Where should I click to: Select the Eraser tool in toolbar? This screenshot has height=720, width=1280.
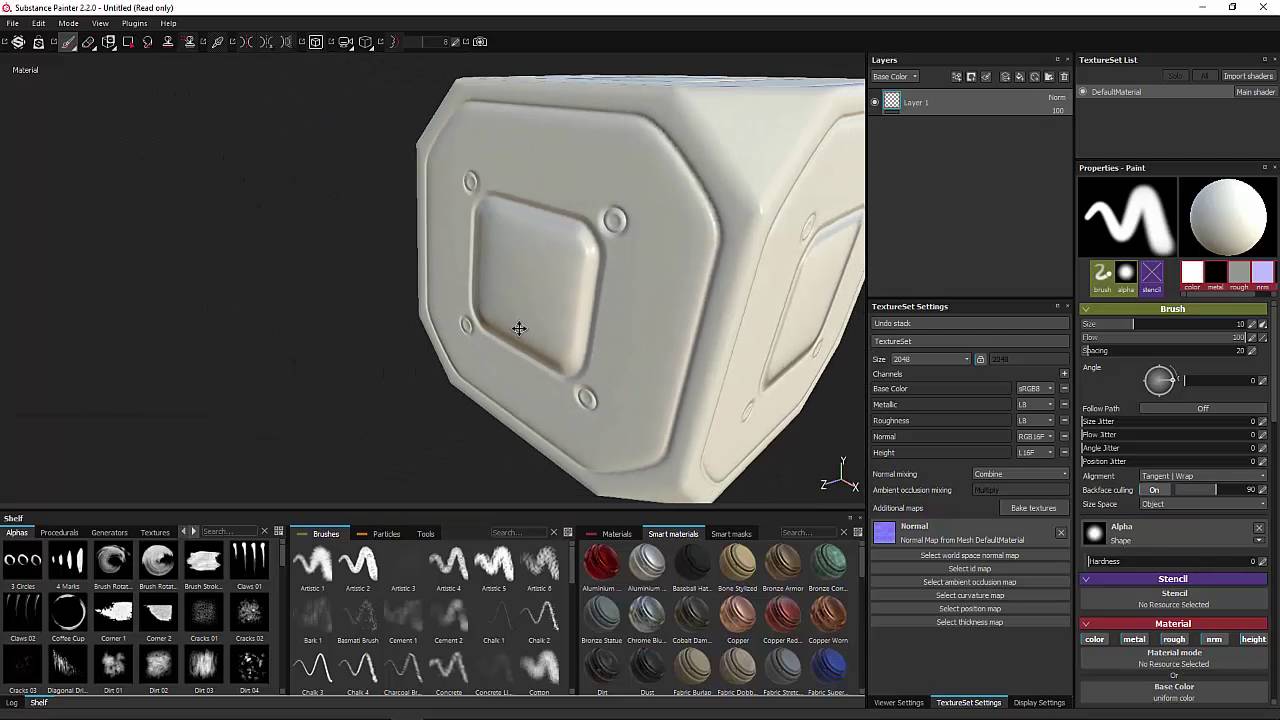pos(88,42)
